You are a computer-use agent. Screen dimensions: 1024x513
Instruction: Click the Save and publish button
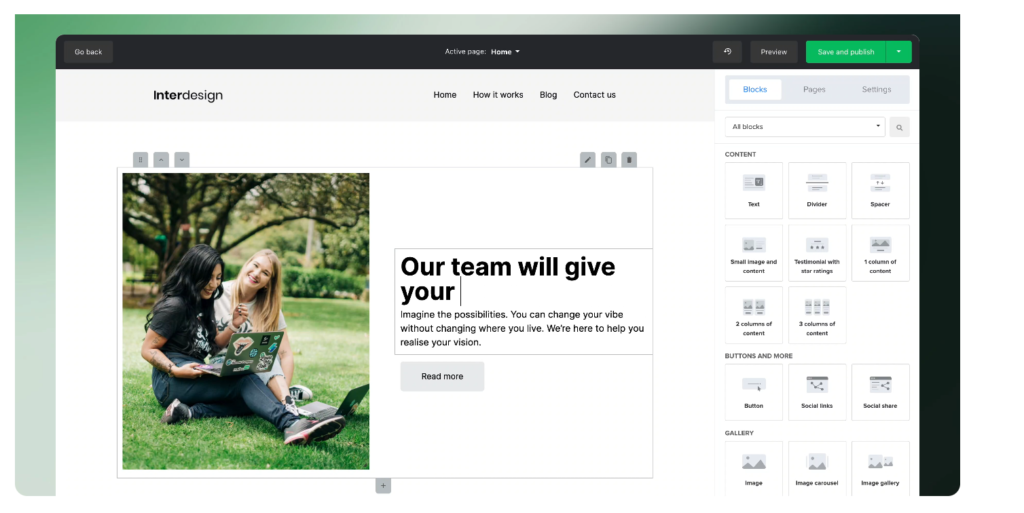pos(846,52)
